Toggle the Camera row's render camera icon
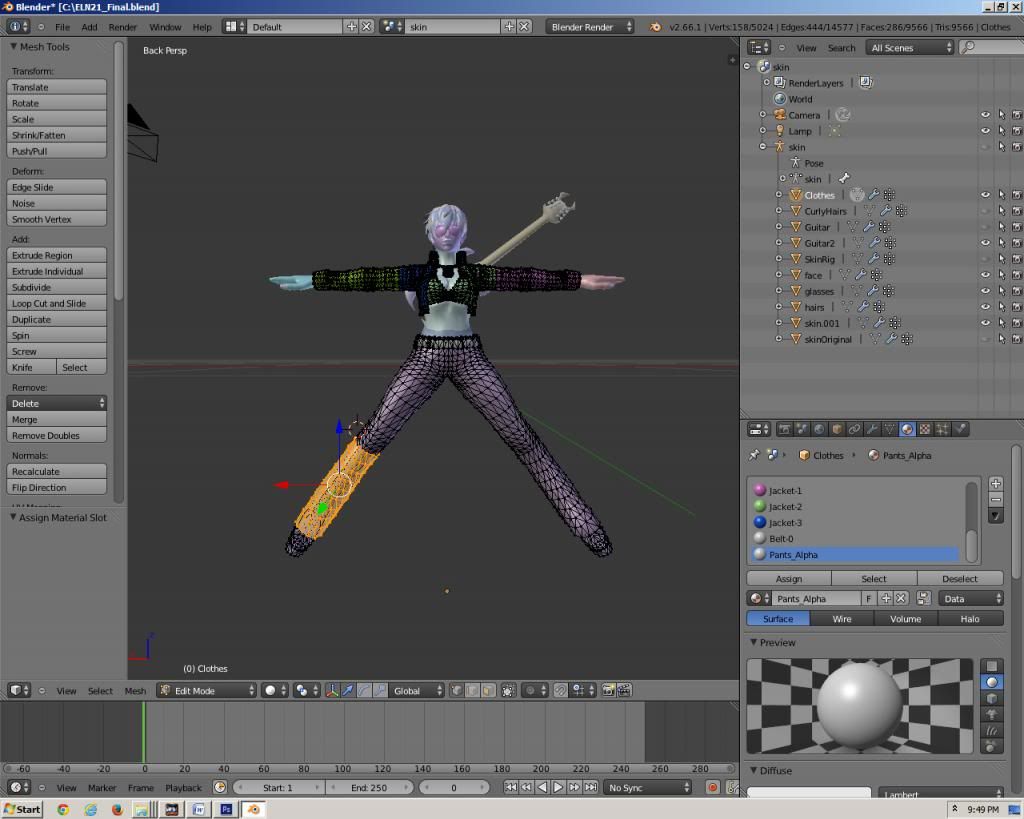Viewport: 1024px width, 819px height. [x=1016, y=115]
